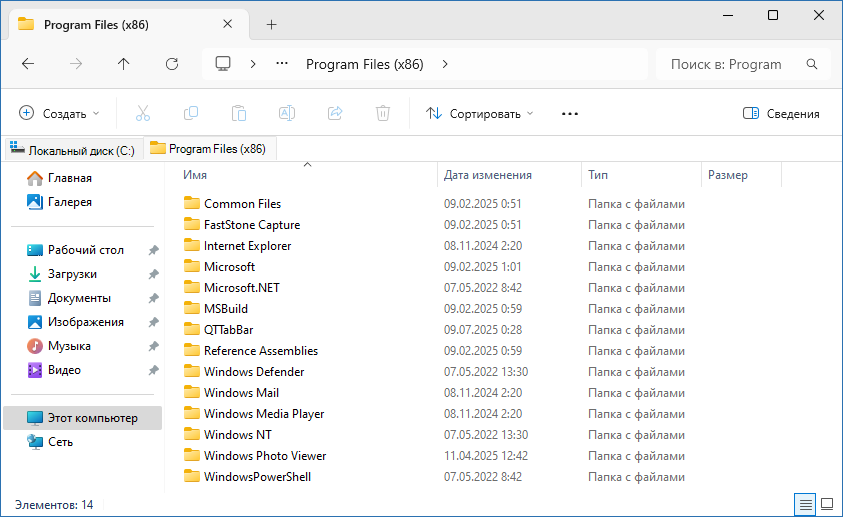The width and height of the screenshot is (843, 517).
Task: Click the search magnifier icon
Action: coord(812,64)
